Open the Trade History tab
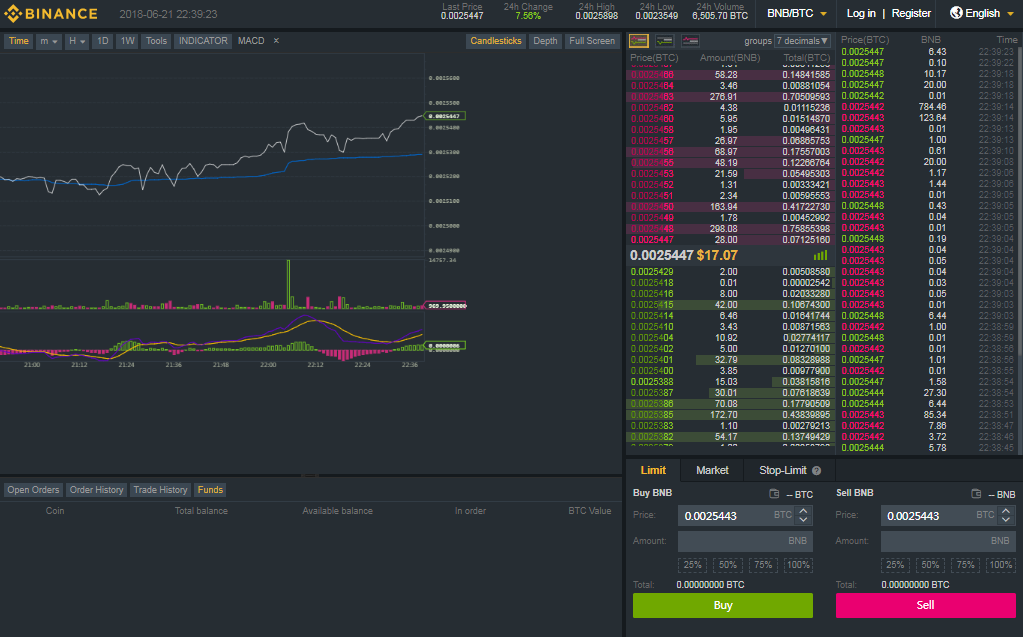The height and width of the screenshot is (637, 1023). pos(160,489)
